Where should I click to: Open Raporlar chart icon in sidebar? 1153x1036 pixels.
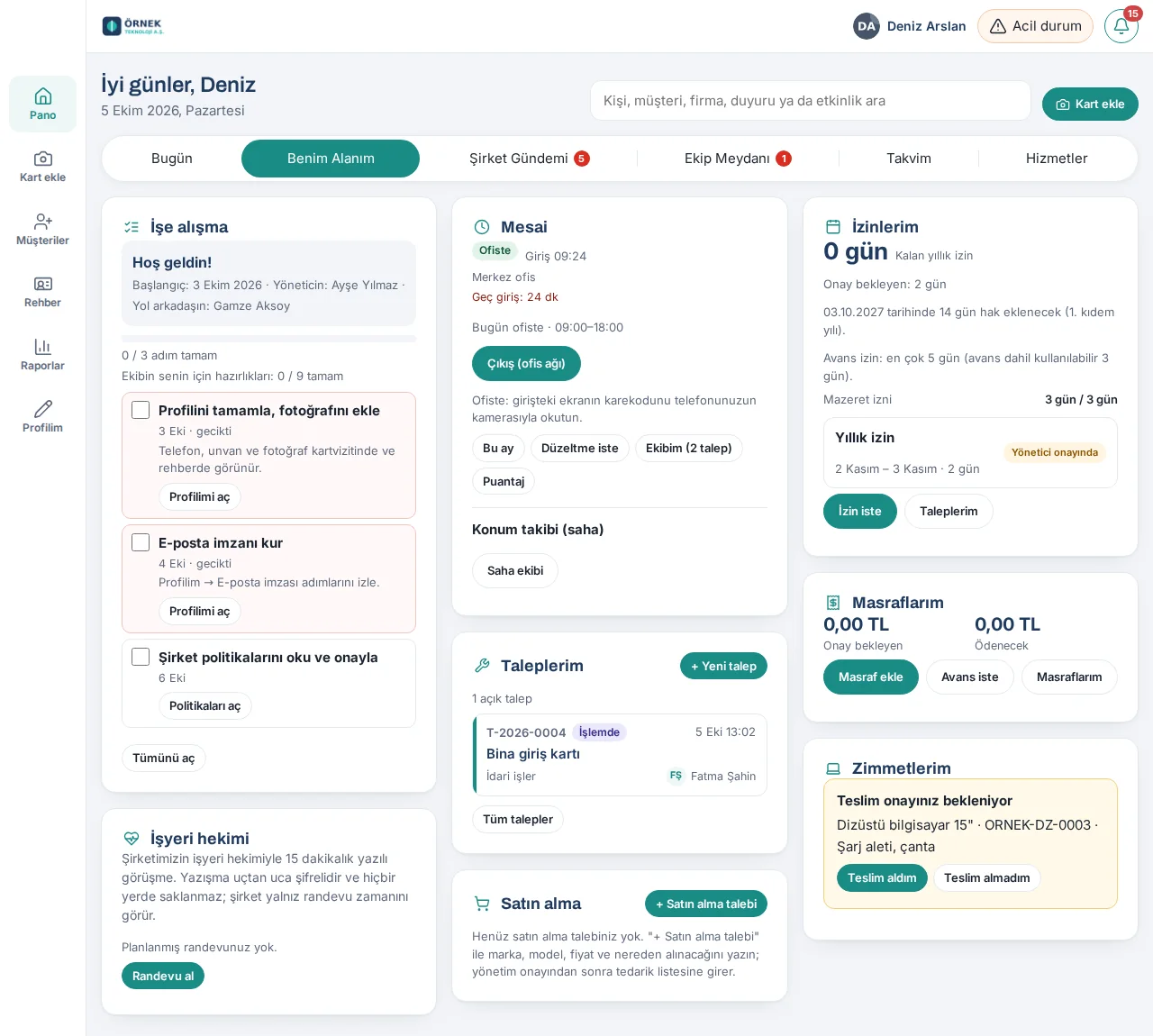pos(42,355)
